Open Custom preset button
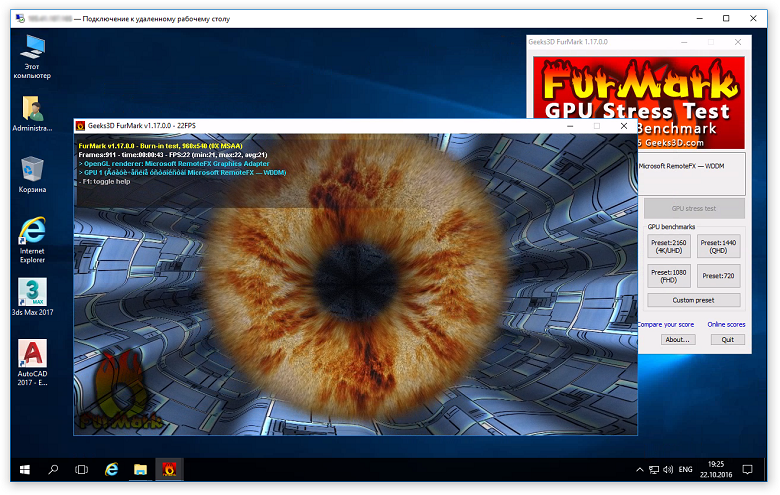 click(x=693, y=300)
